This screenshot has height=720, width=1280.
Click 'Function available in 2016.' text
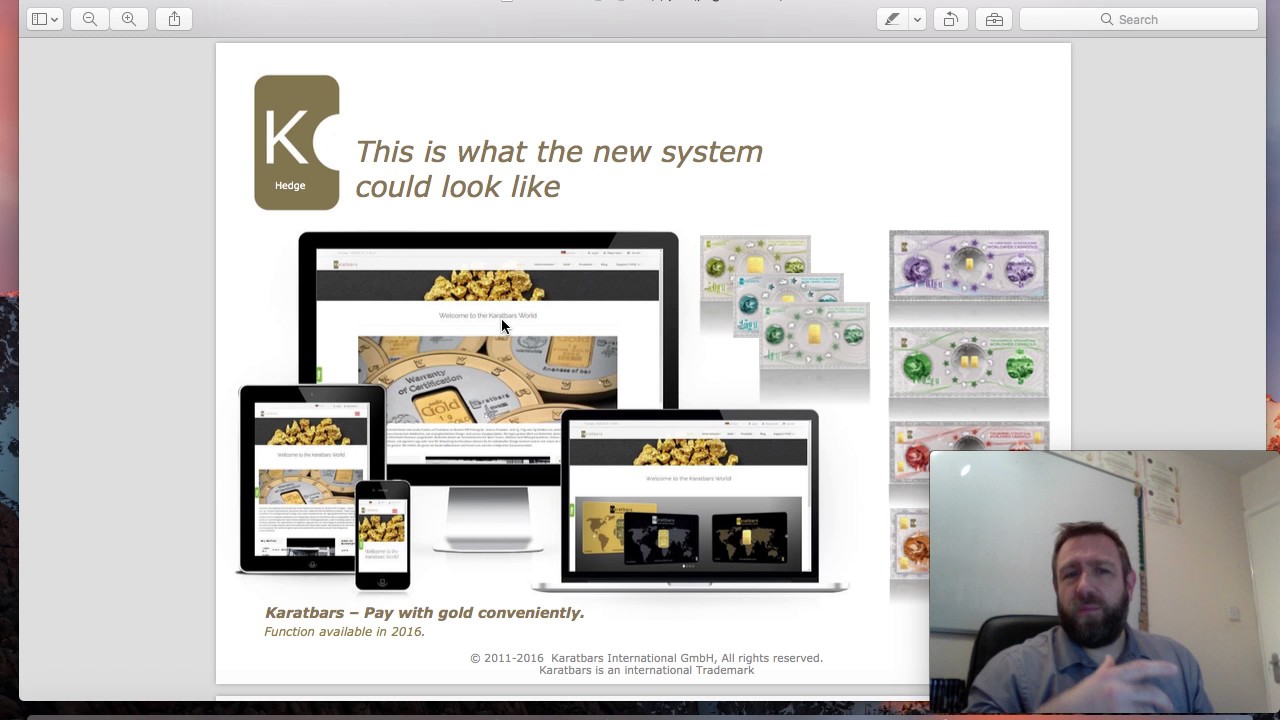(x=344, y=632)
